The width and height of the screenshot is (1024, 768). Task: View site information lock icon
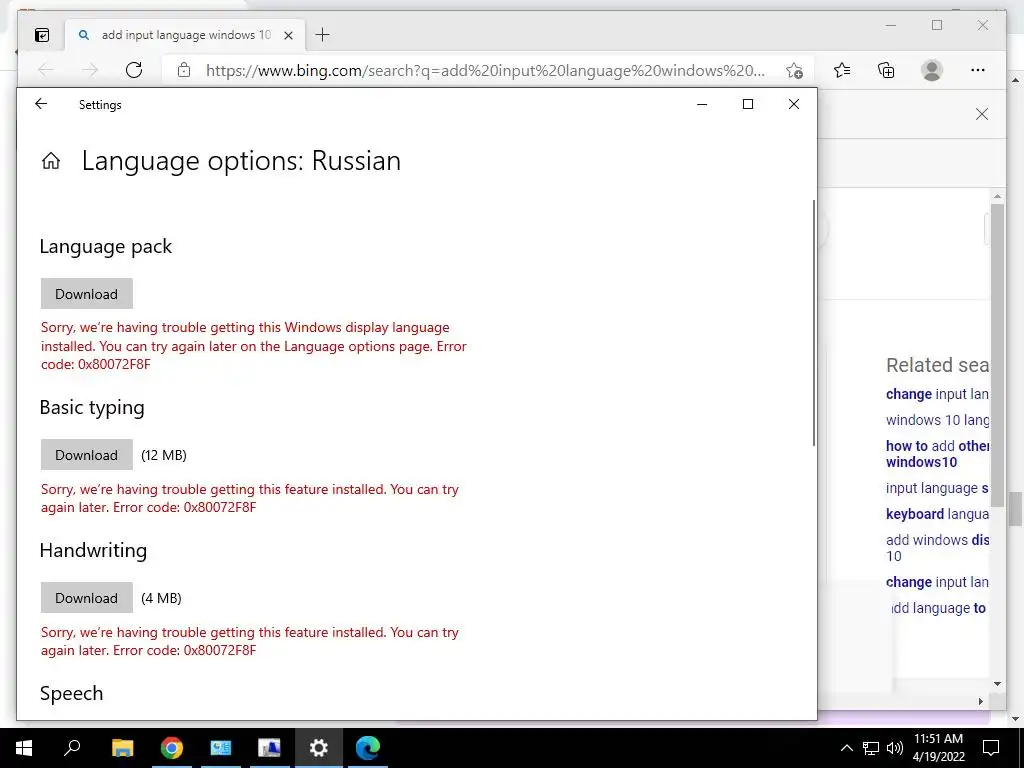184,70
